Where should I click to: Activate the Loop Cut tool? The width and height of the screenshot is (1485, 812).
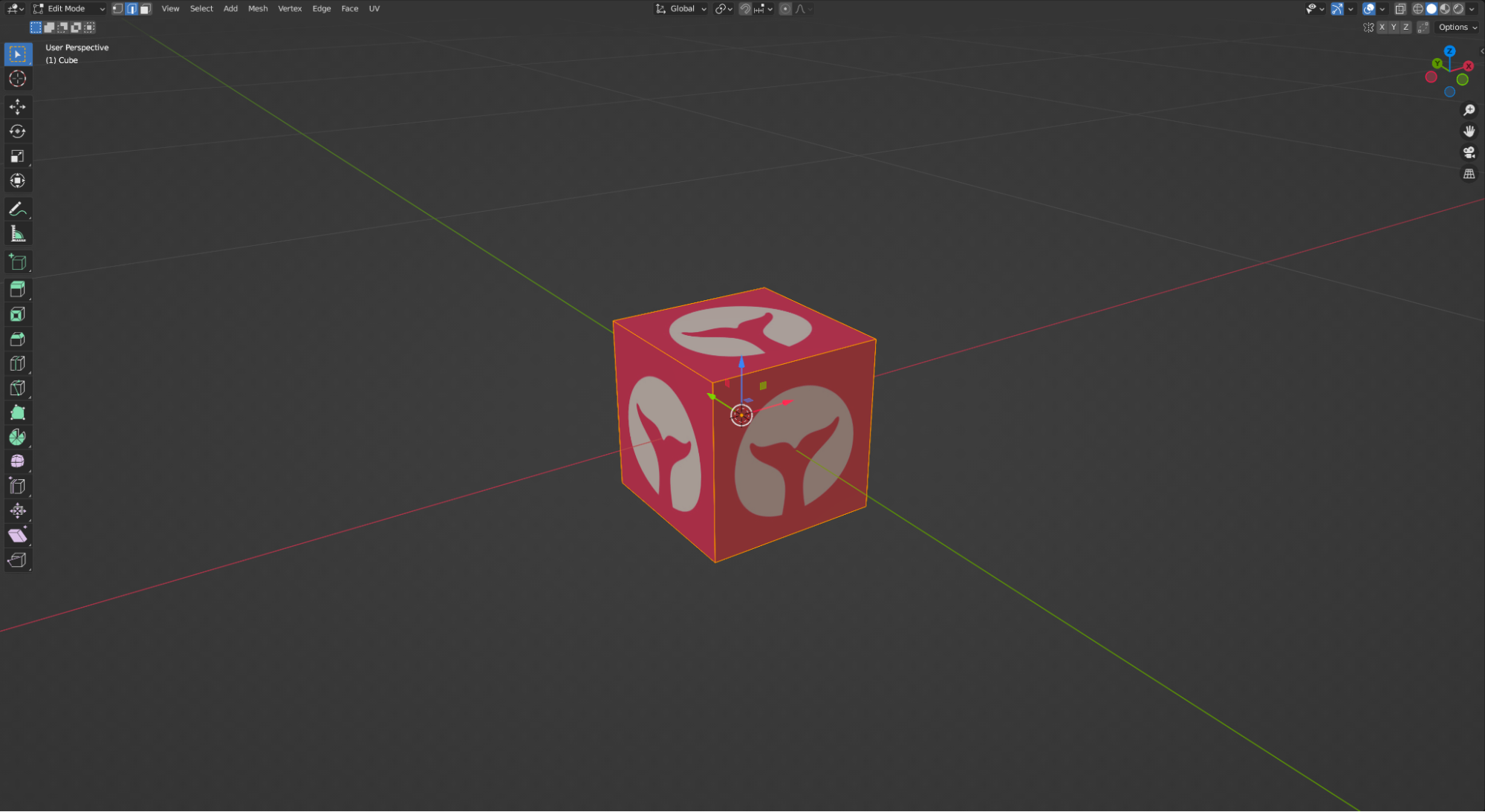click(17, 363)
